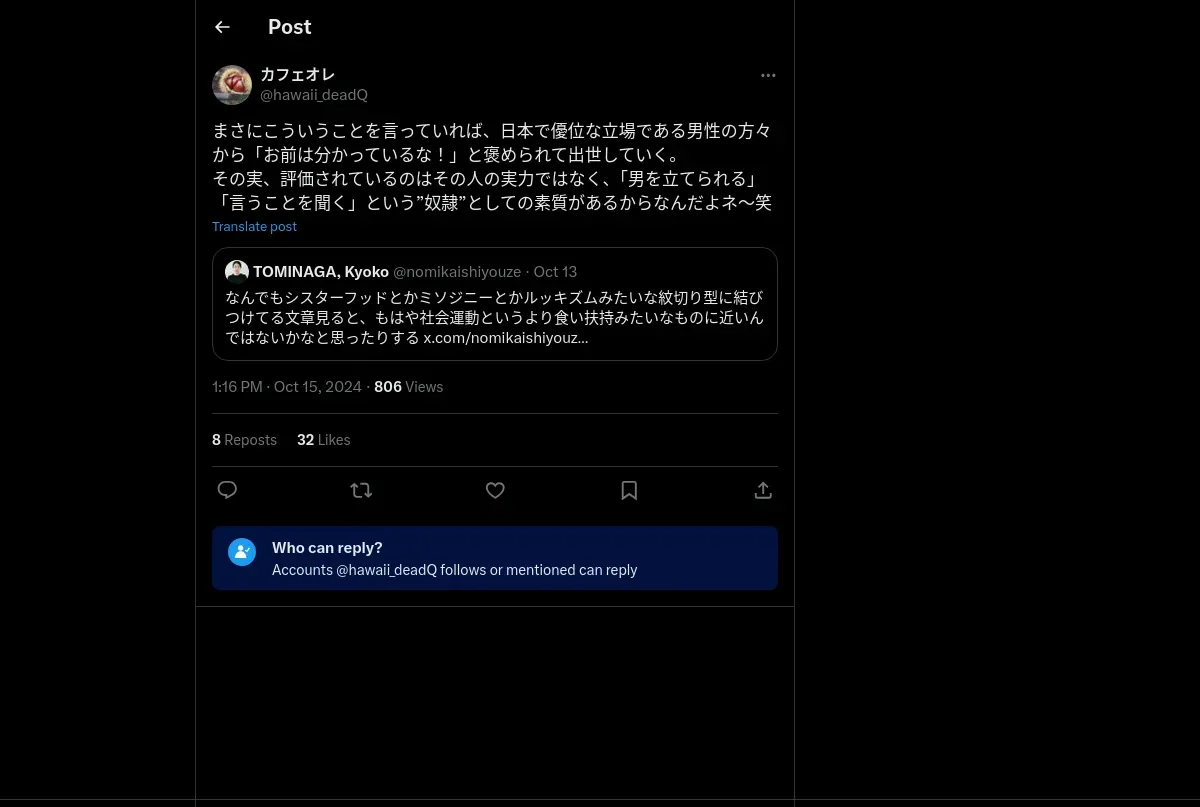
Task: Click the カフェオレ display name
Action: coord(297,75)
